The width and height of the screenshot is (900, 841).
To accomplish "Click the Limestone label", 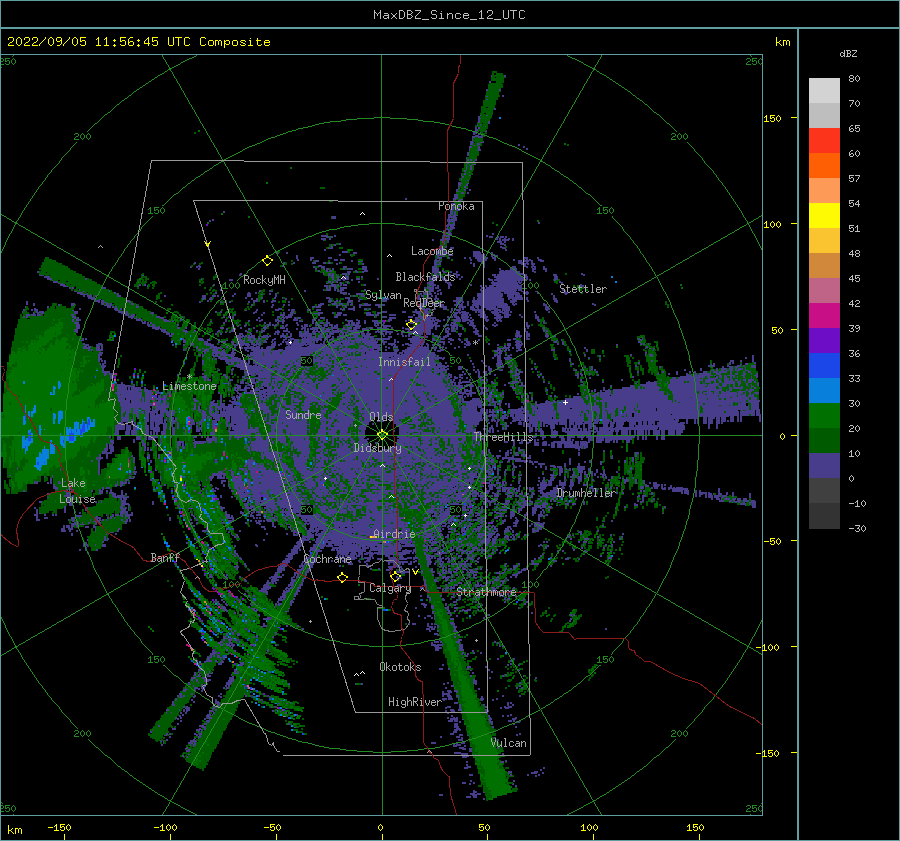I will 189,386.
